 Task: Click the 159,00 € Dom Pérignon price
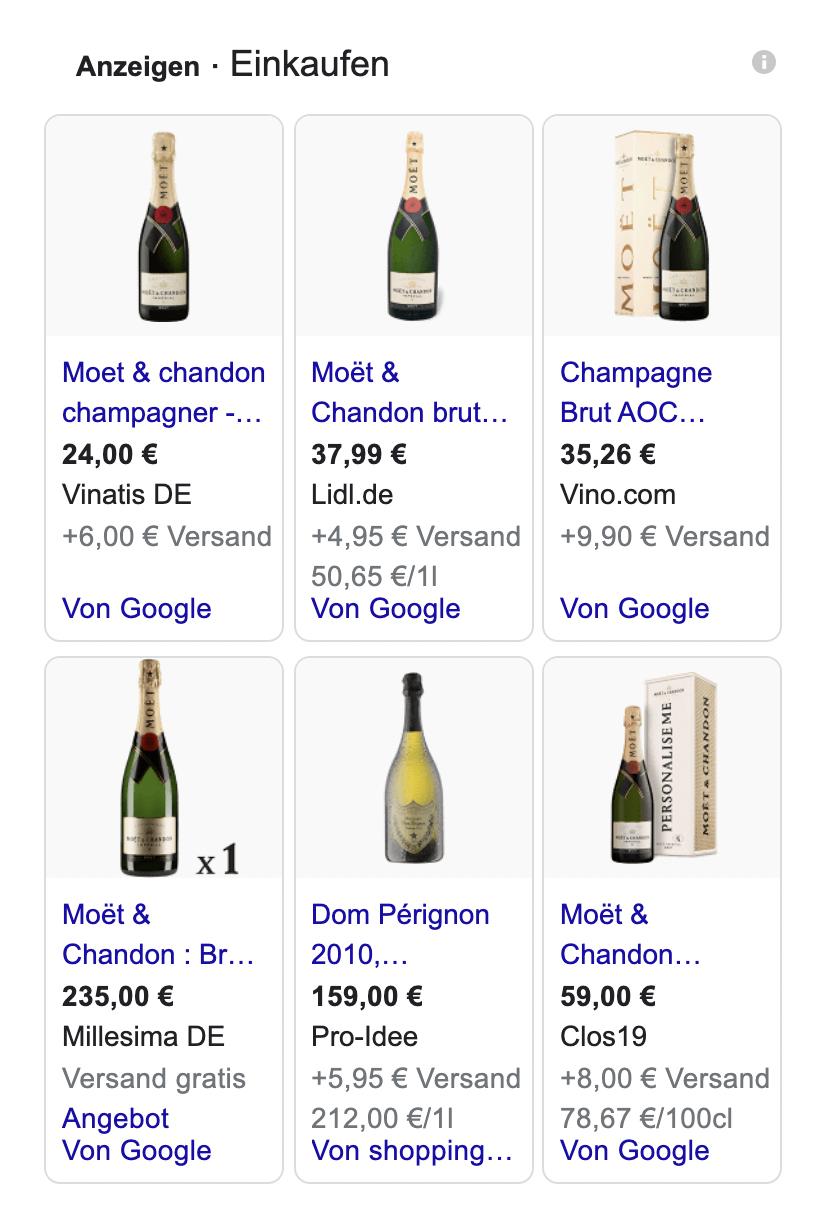[x=367, y=996]
